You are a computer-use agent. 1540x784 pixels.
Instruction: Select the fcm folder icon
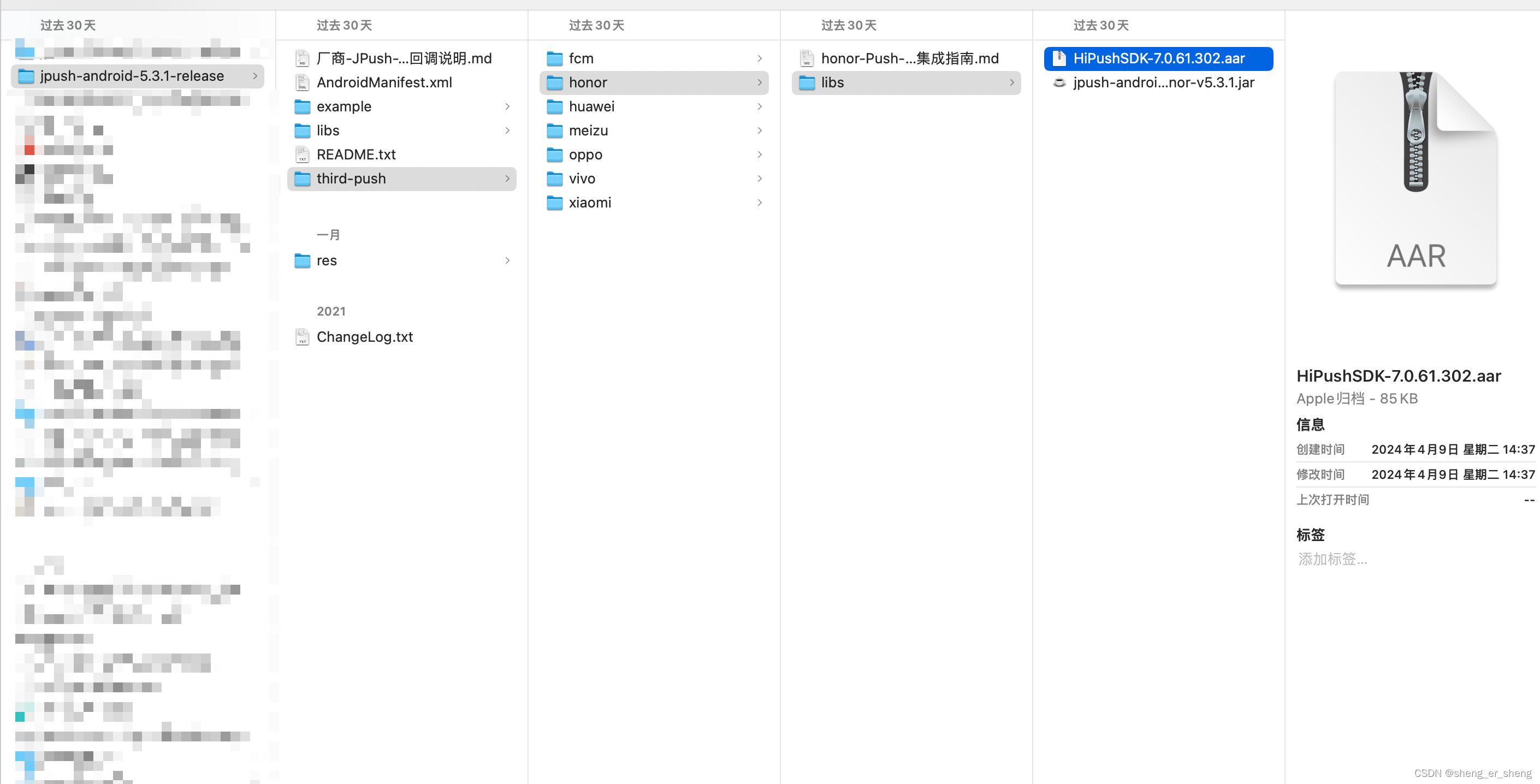click(555, 58)
